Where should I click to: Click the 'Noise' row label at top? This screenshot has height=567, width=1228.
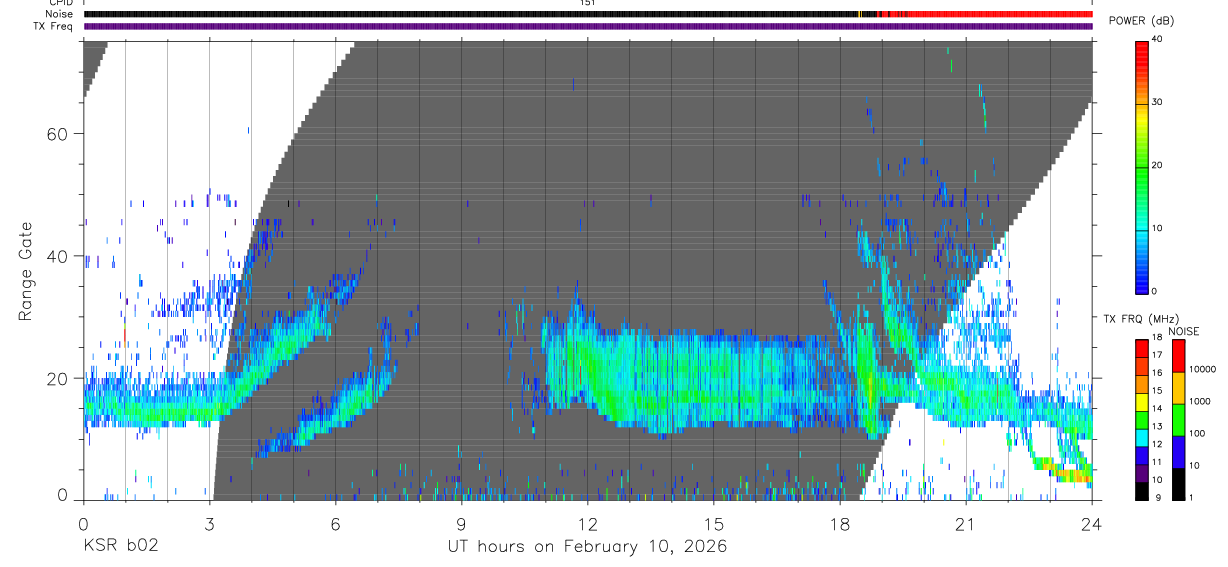tap(60, 14)
